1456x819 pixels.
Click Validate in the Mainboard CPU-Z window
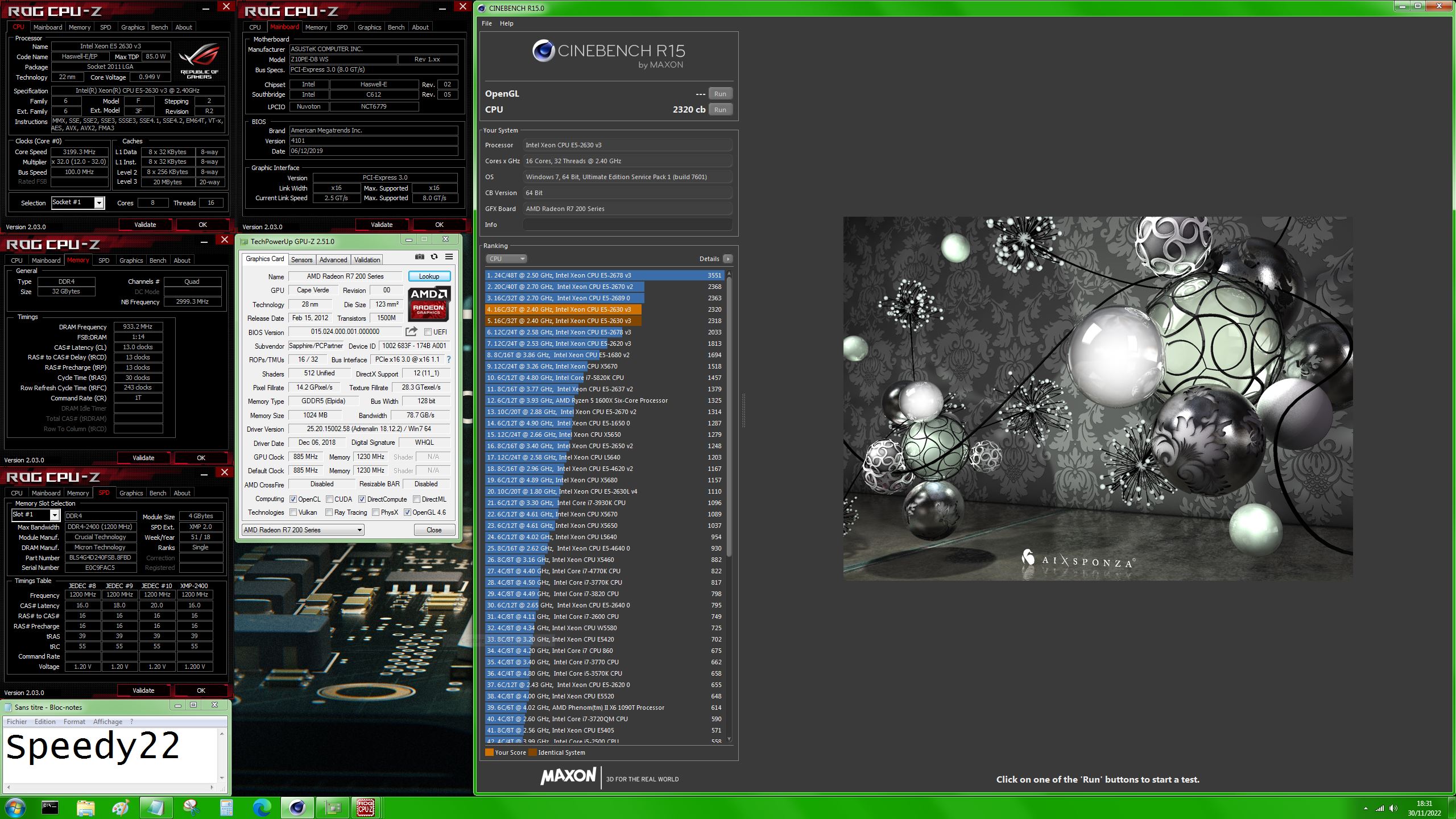coord(382,225)
